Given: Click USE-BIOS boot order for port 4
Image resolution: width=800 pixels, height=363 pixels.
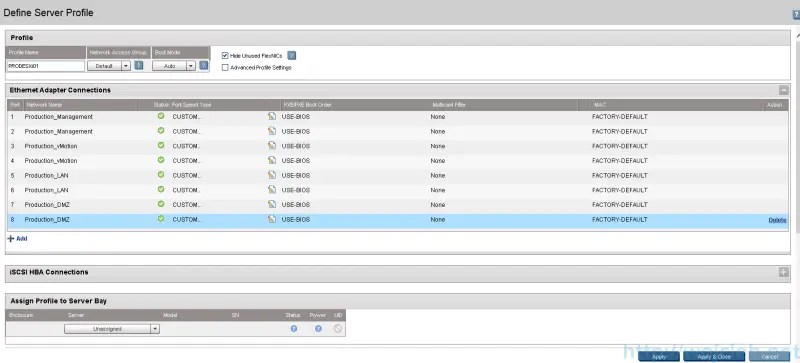Looking at the screenshot, I should point(296,161).
